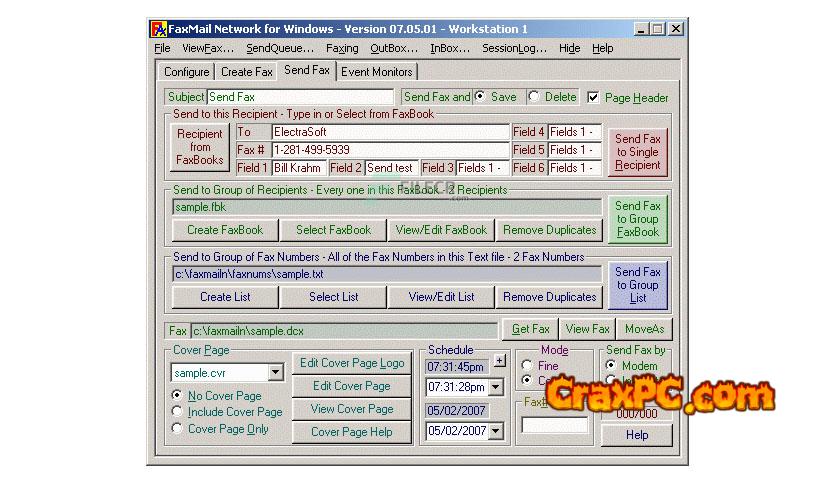The height and width of the screenshot is (484, 836).
Task: Click Send Fax to Single Recipient
Action: coord(638,152)
